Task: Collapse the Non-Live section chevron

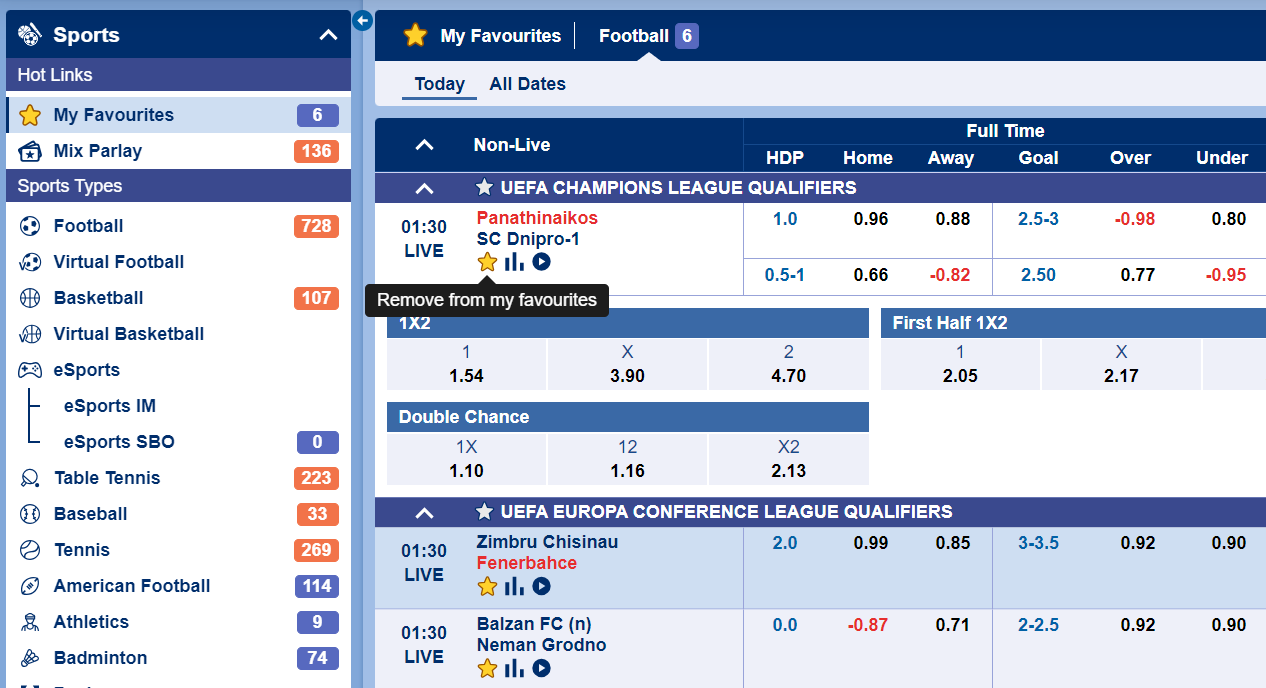Action: coord(424,145)
